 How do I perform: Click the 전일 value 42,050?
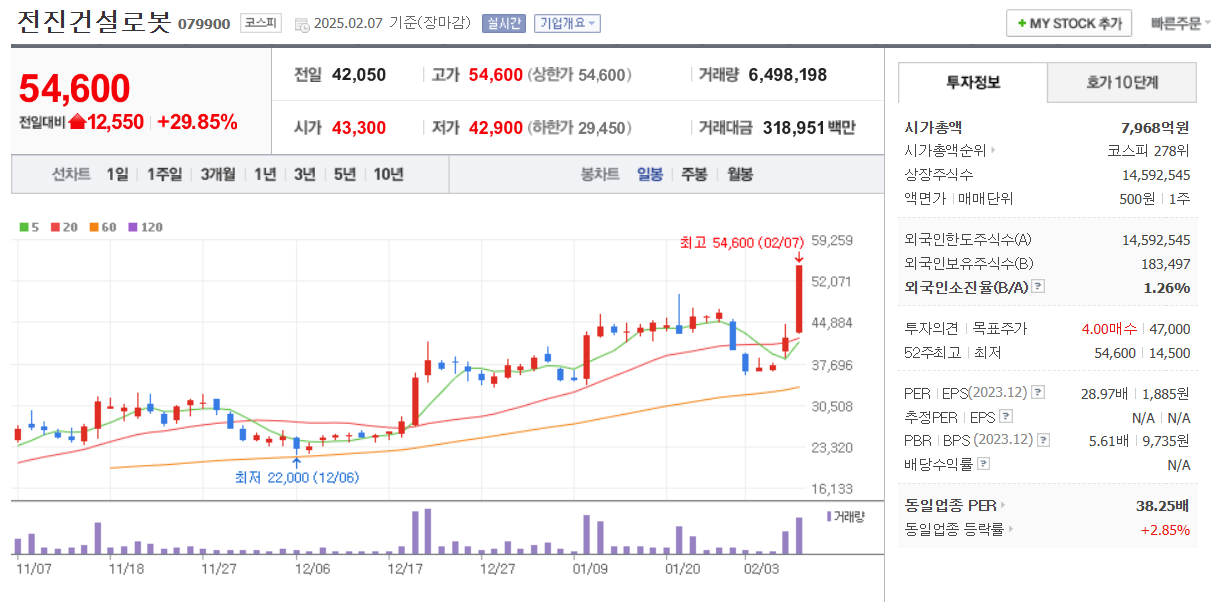point(359,75)
